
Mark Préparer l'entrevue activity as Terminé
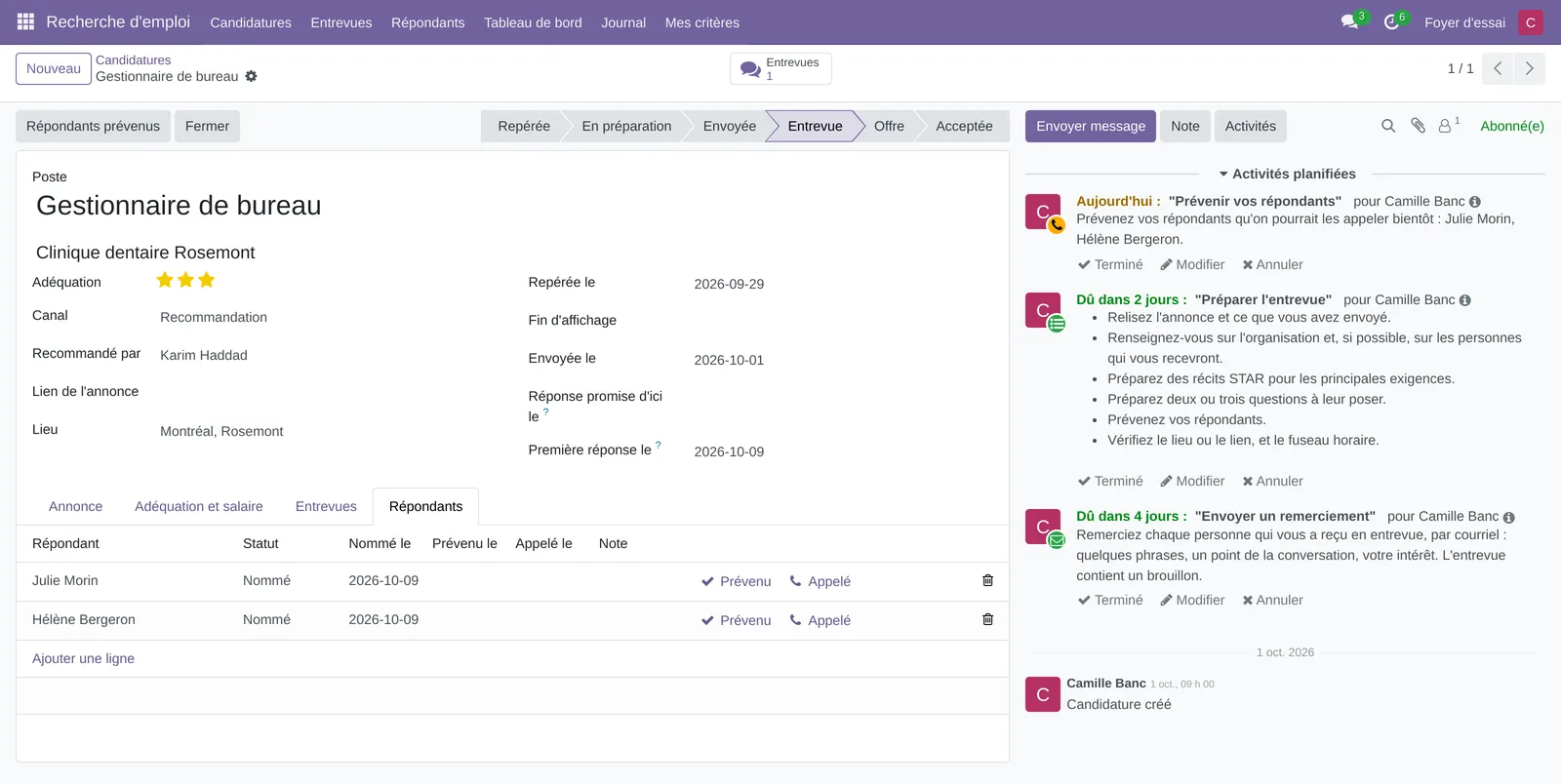pyautogui.click(x=1110, y=481)
